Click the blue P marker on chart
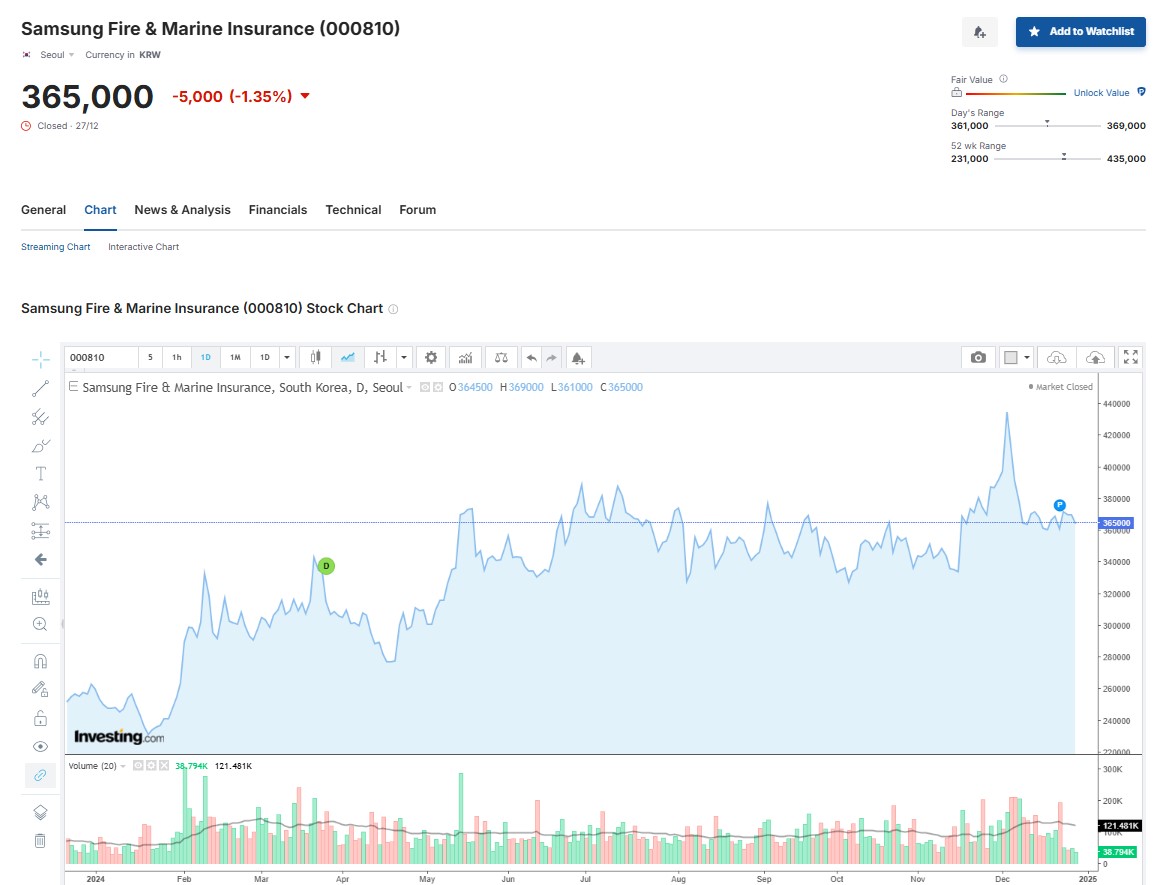 pyautogui.click(x=1060, y=505)
